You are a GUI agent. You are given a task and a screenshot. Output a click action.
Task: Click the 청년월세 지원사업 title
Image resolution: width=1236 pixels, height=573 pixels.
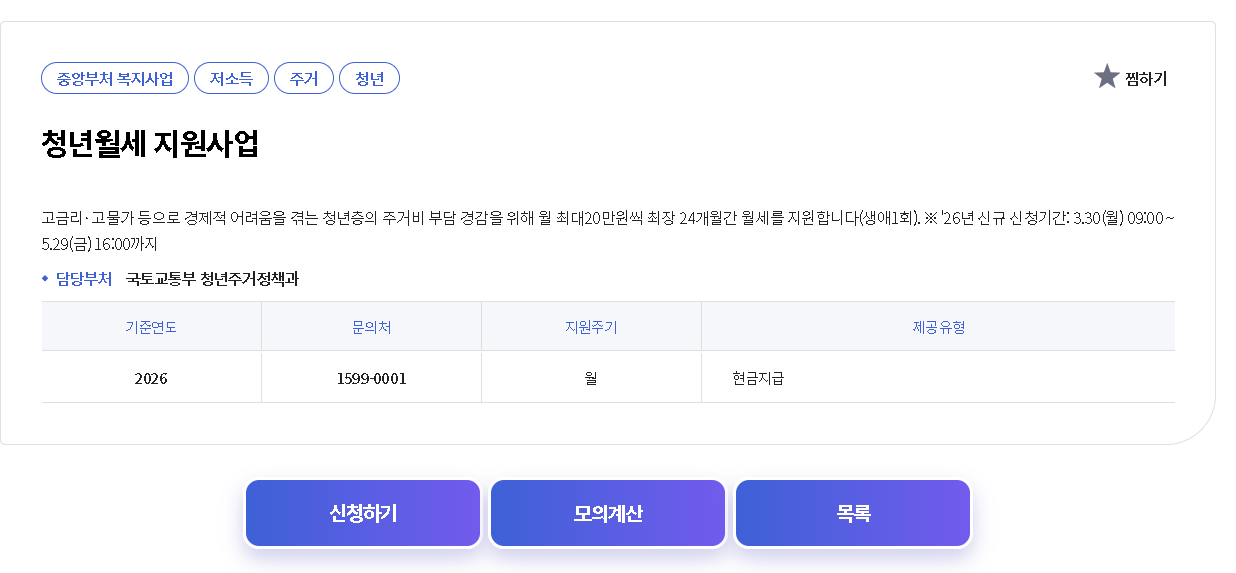(150, 144)
